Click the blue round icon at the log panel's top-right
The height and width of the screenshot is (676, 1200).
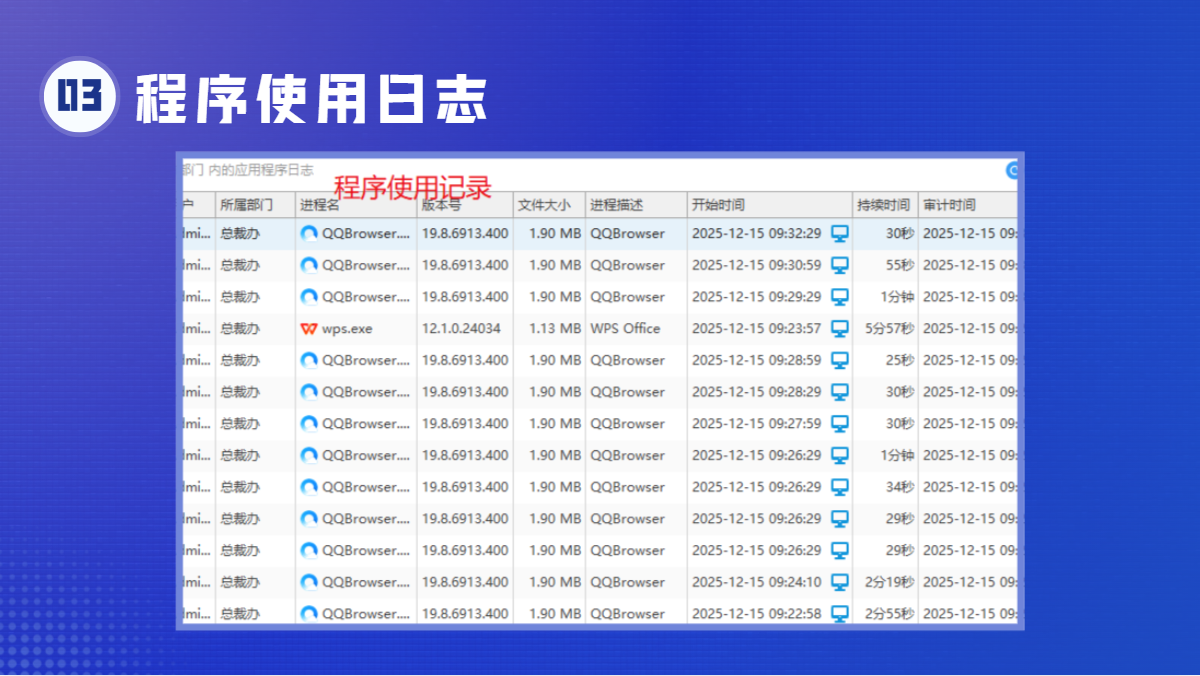point(1012,171)
